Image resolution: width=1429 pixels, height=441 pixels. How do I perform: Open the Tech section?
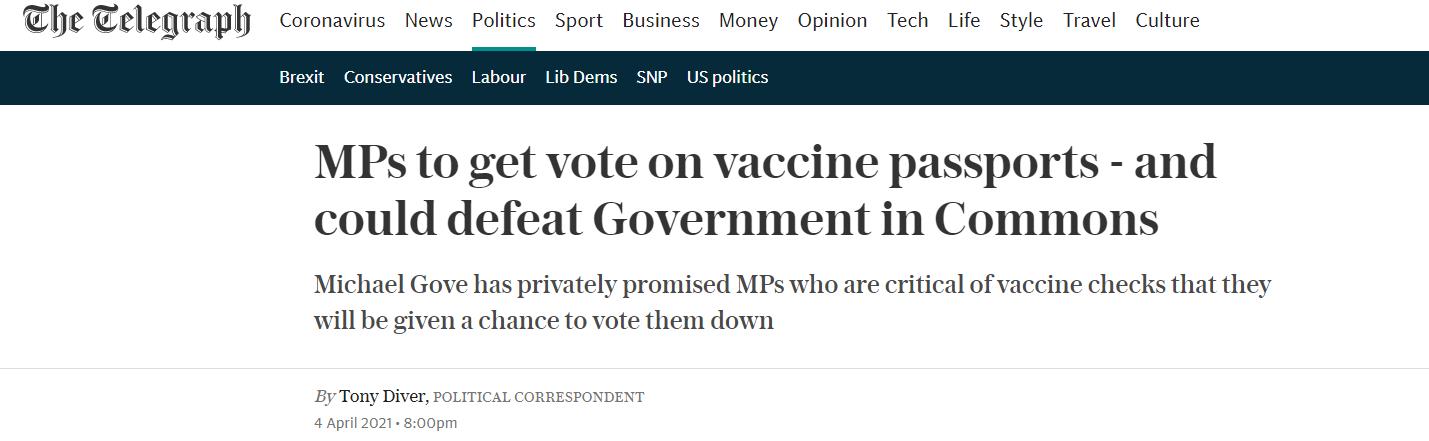(x=907, y=21)
